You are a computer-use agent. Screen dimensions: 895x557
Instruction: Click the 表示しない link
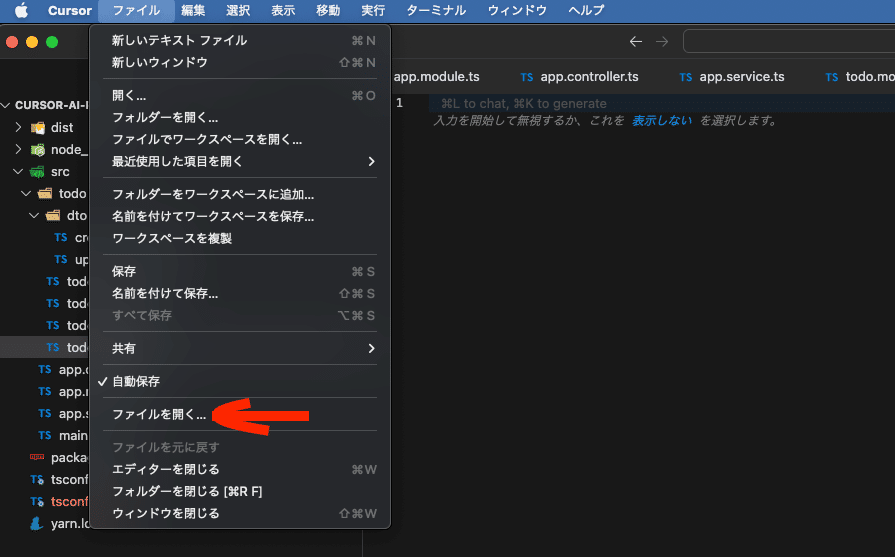(662, 120)
